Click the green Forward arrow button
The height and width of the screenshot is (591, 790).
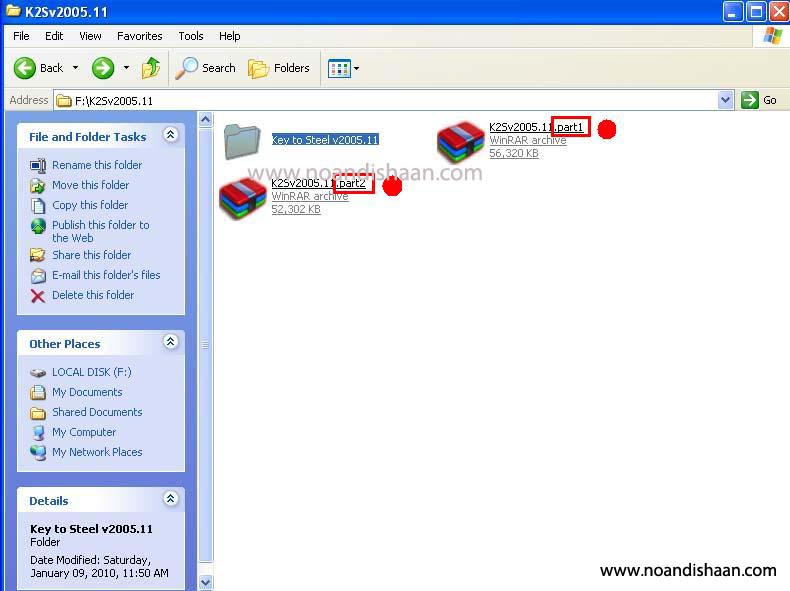(103, 68)
